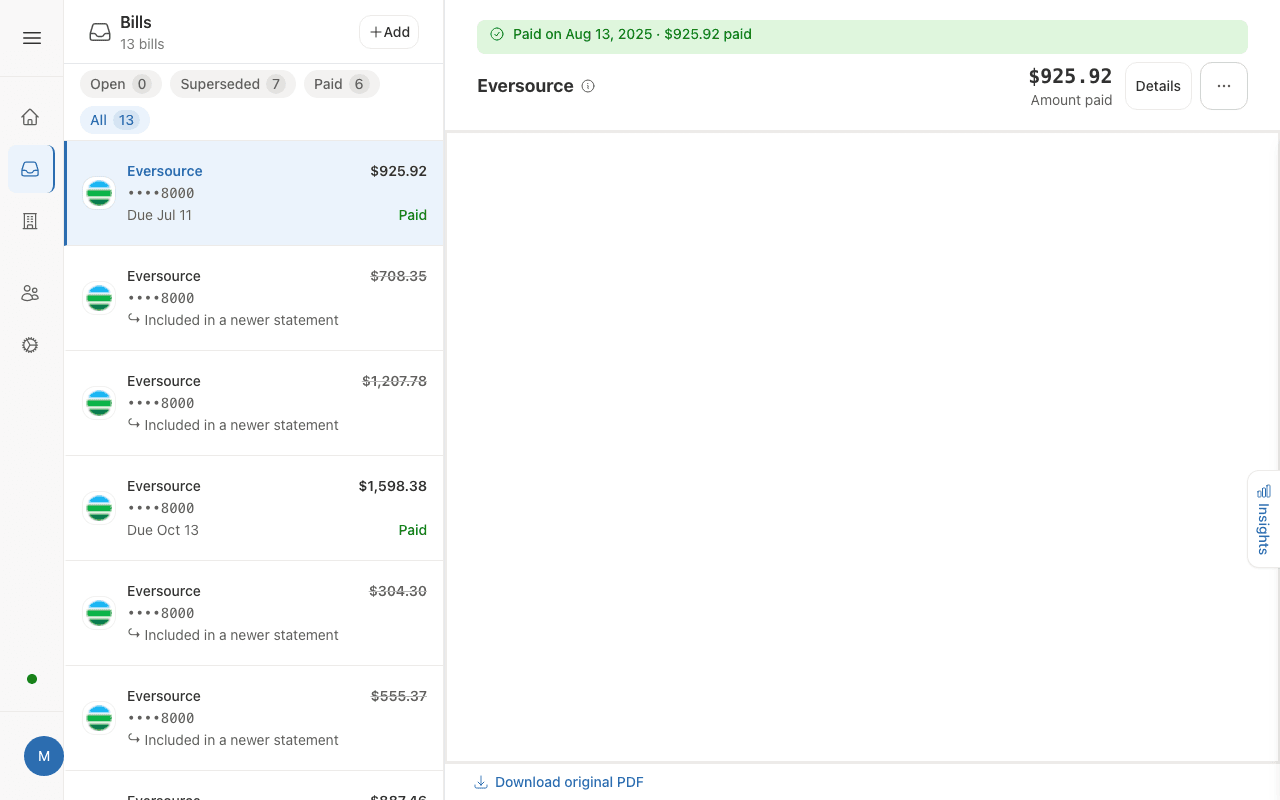This screenshot has width=1280, height=800.
Task: Open the superseded $1,207.78 Eversource bill
Action: tap(254, 403)
